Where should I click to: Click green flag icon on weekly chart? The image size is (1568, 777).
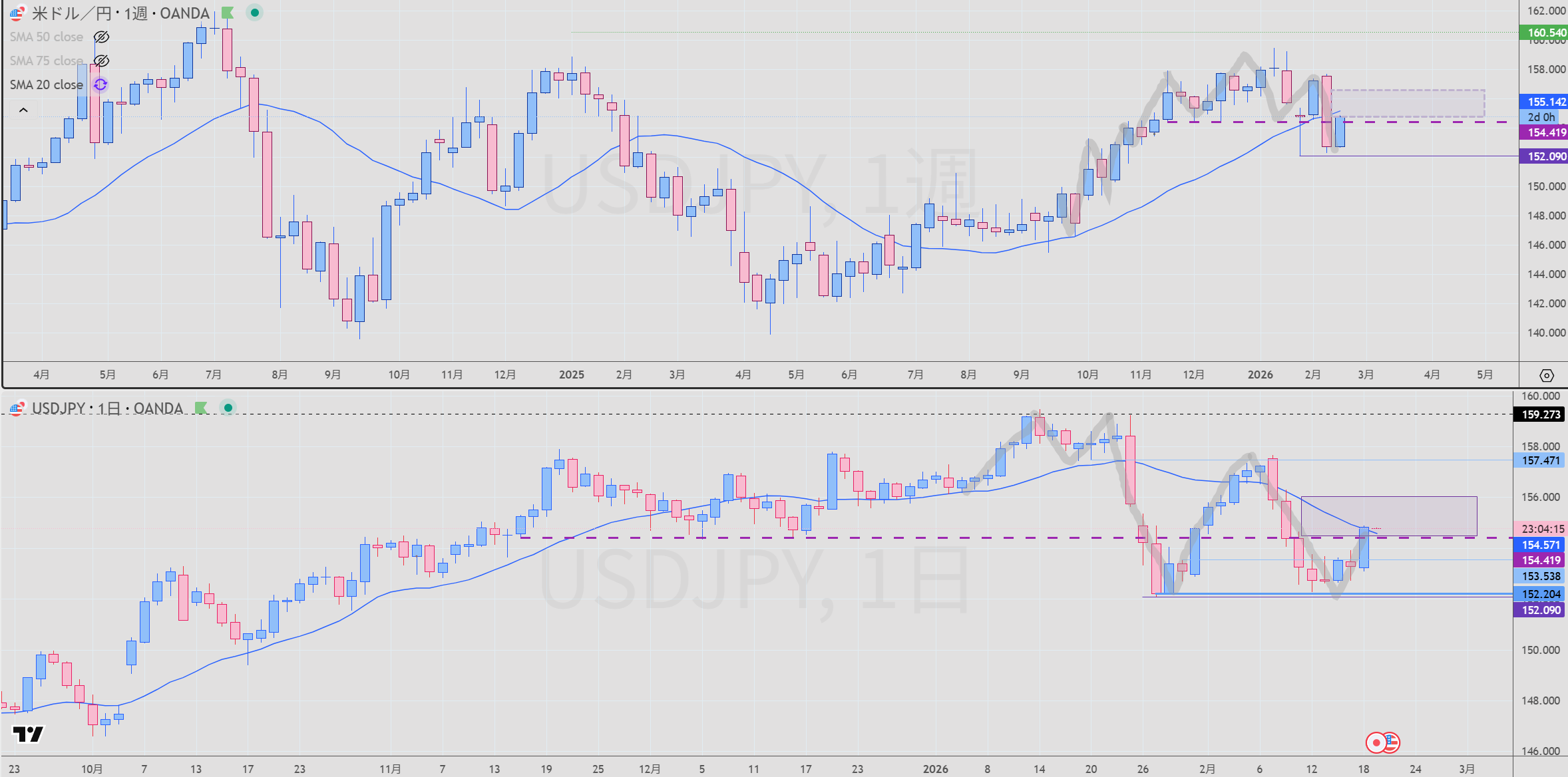click(228, 13)
